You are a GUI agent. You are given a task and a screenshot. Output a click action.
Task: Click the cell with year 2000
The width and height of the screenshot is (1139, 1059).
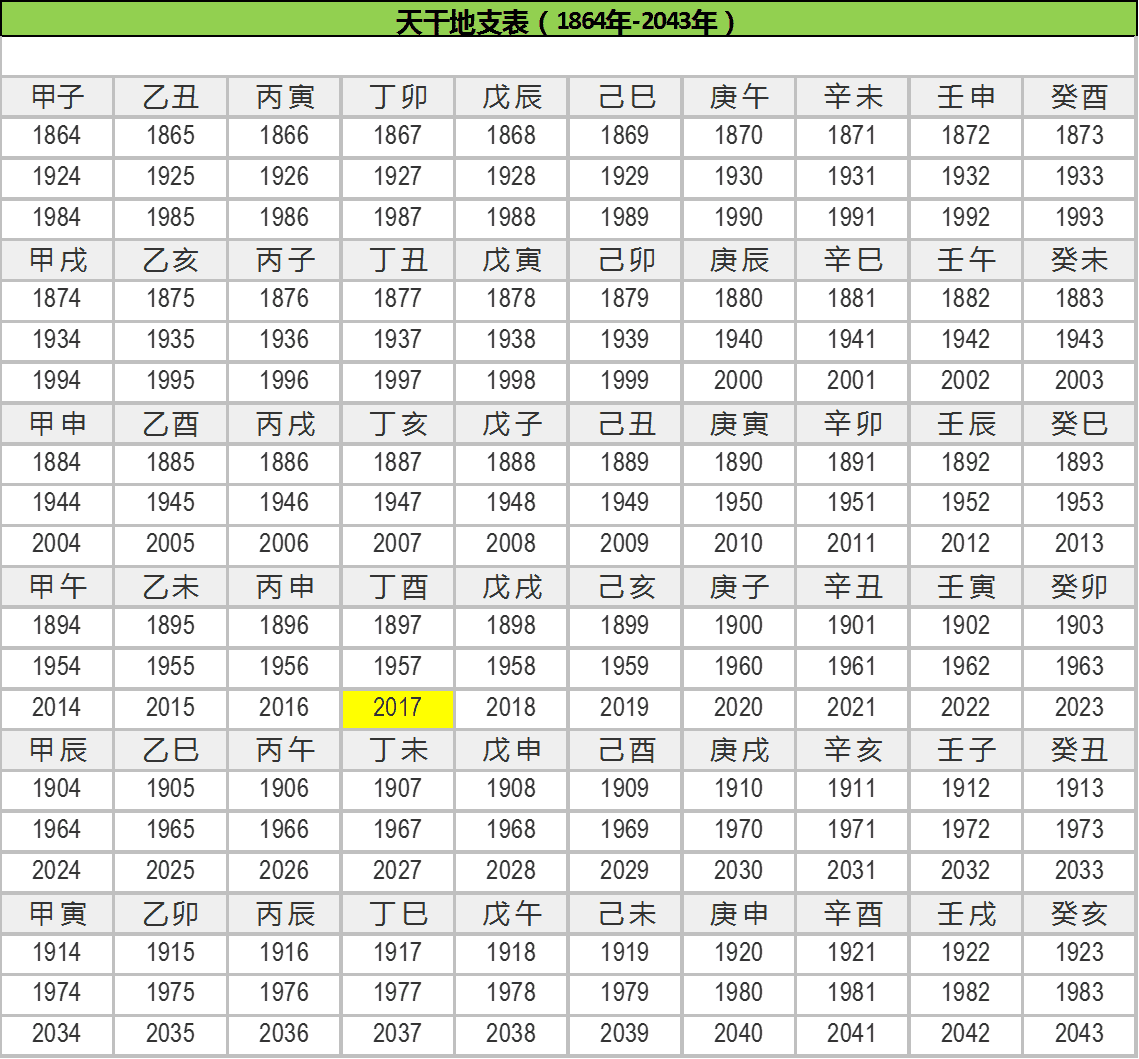pos(739,381)
